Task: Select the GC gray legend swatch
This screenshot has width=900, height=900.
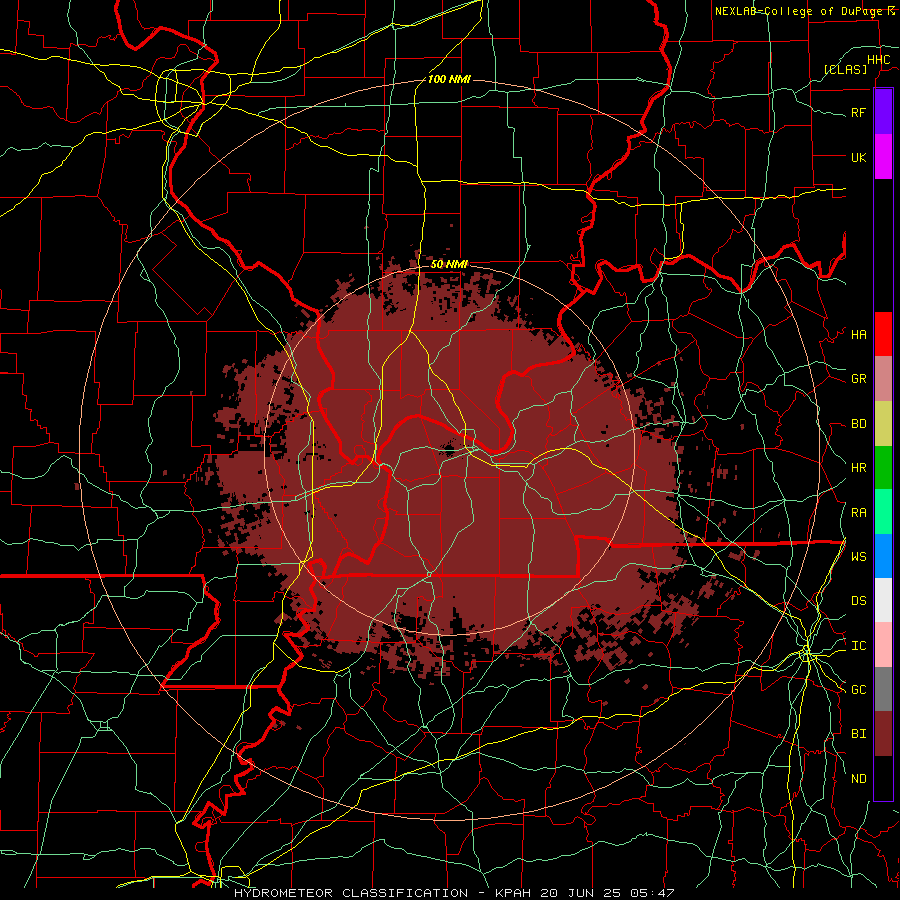Action: (883, 689)
